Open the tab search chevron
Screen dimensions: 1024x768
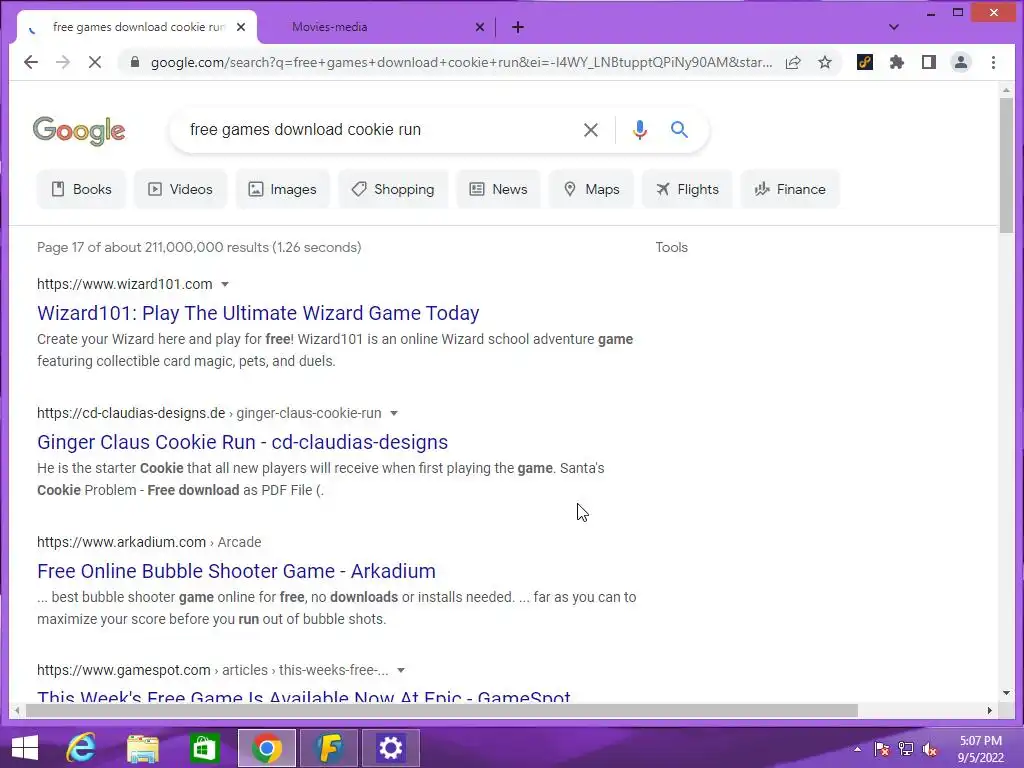894,27
